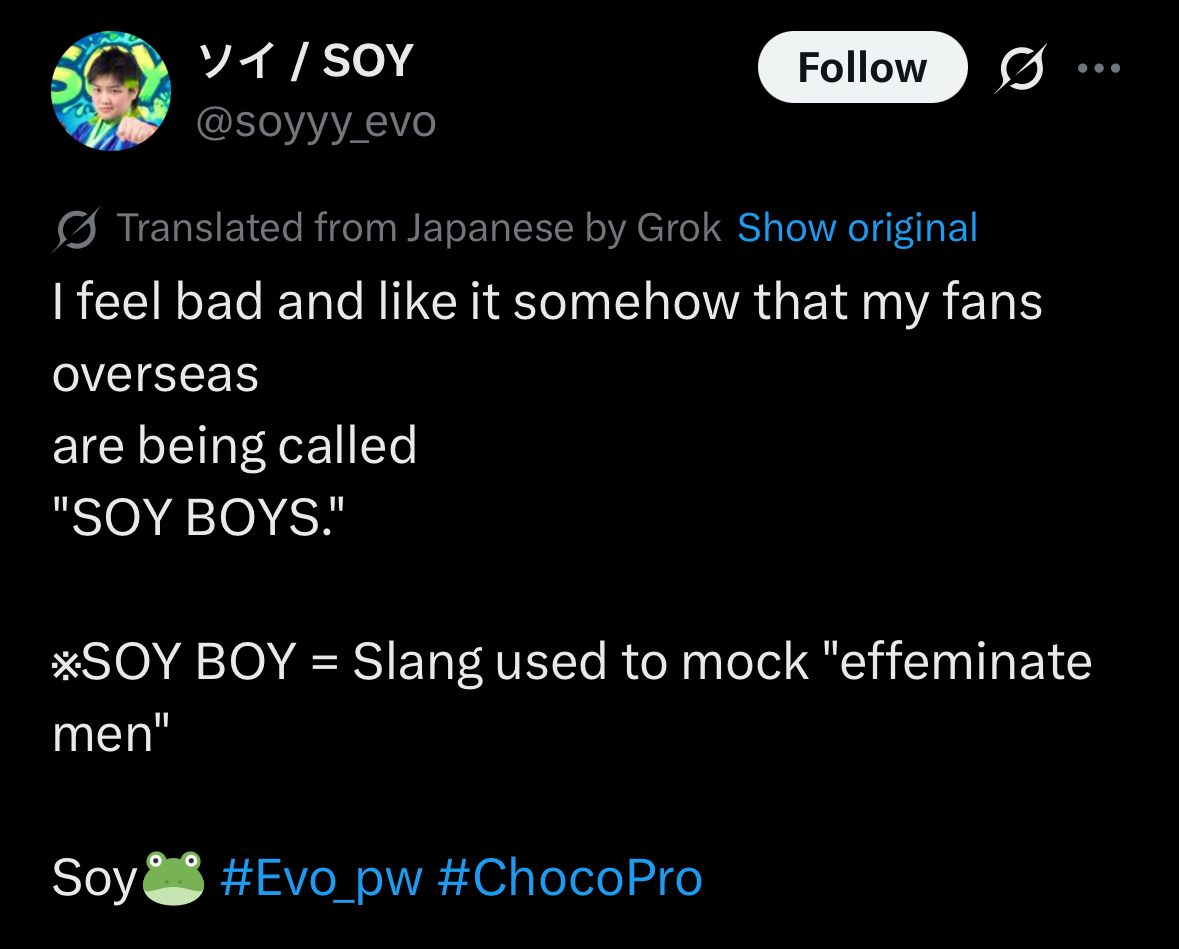Click the line reading are being called
Viewport: 1179px width, 949px height.
tap(234, 445)
